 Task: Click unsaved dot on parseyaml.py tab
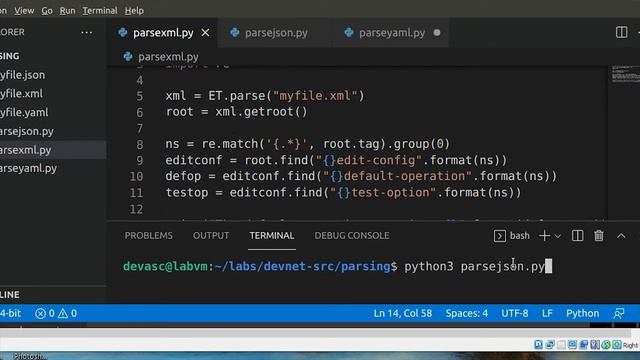[x=437, y=33]
